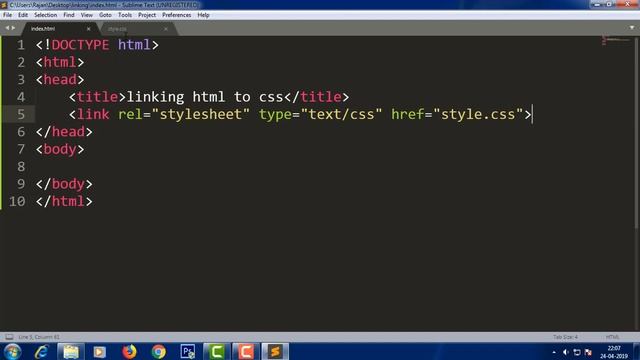Open the File menu
The image size is (640, 360).
[7, 15]
